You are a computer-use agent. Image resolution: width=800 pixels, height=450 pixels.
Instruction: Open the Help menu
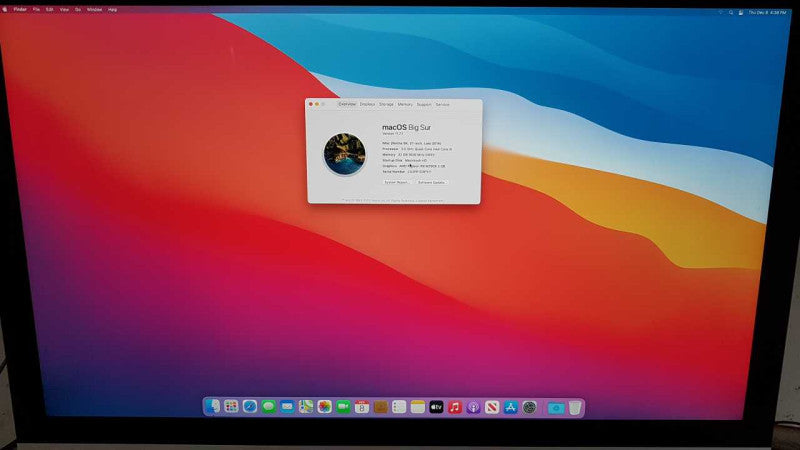[112, 9]
